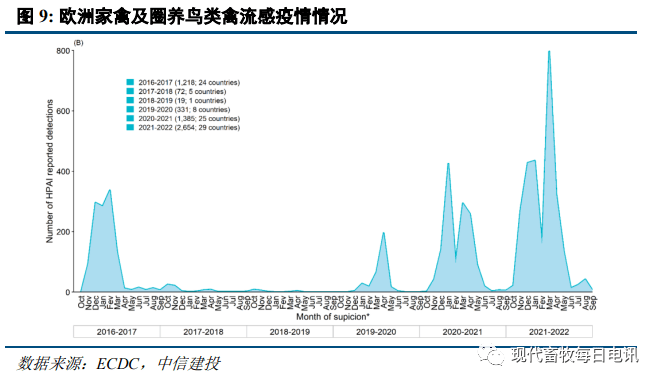Click the 2017-2018 legend color swatch
This screenshot has height=385, width=660.
[x=130, y=91]
